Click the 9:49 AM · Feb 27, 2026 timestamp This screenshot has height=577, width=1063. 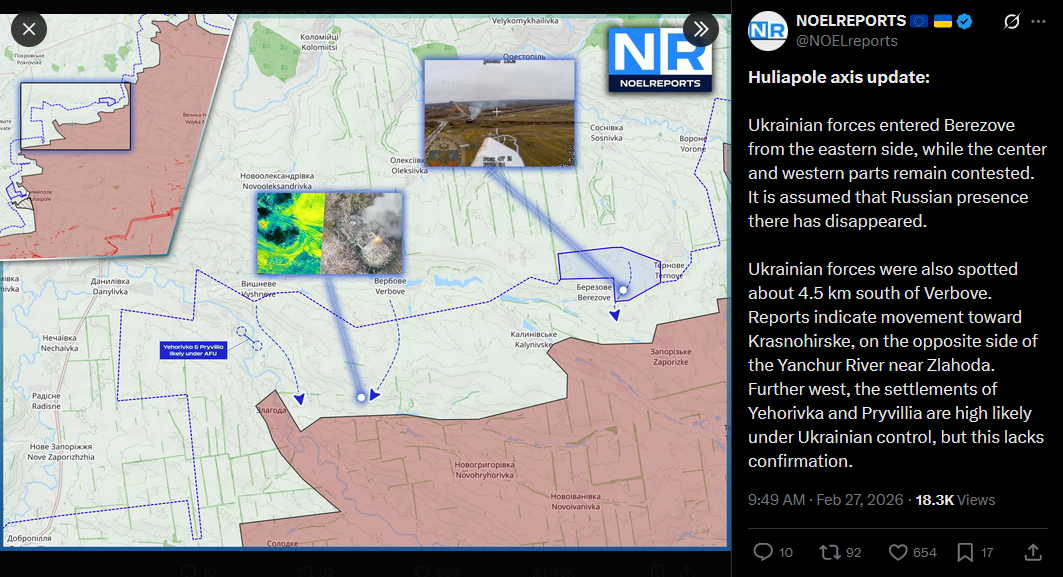(x=825, y=500)
